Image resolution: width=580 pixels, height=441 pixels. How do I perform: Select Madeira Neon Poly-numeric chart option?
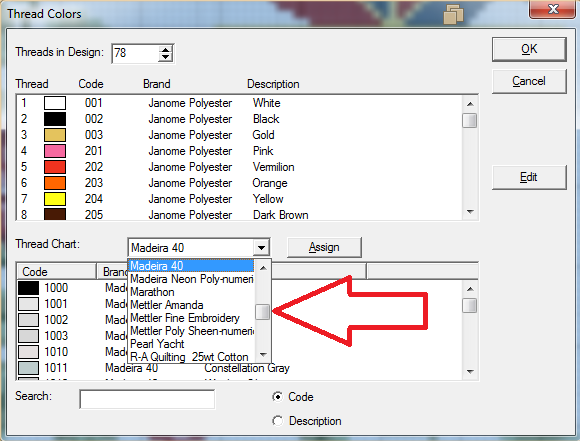click(x=191, y=279)
